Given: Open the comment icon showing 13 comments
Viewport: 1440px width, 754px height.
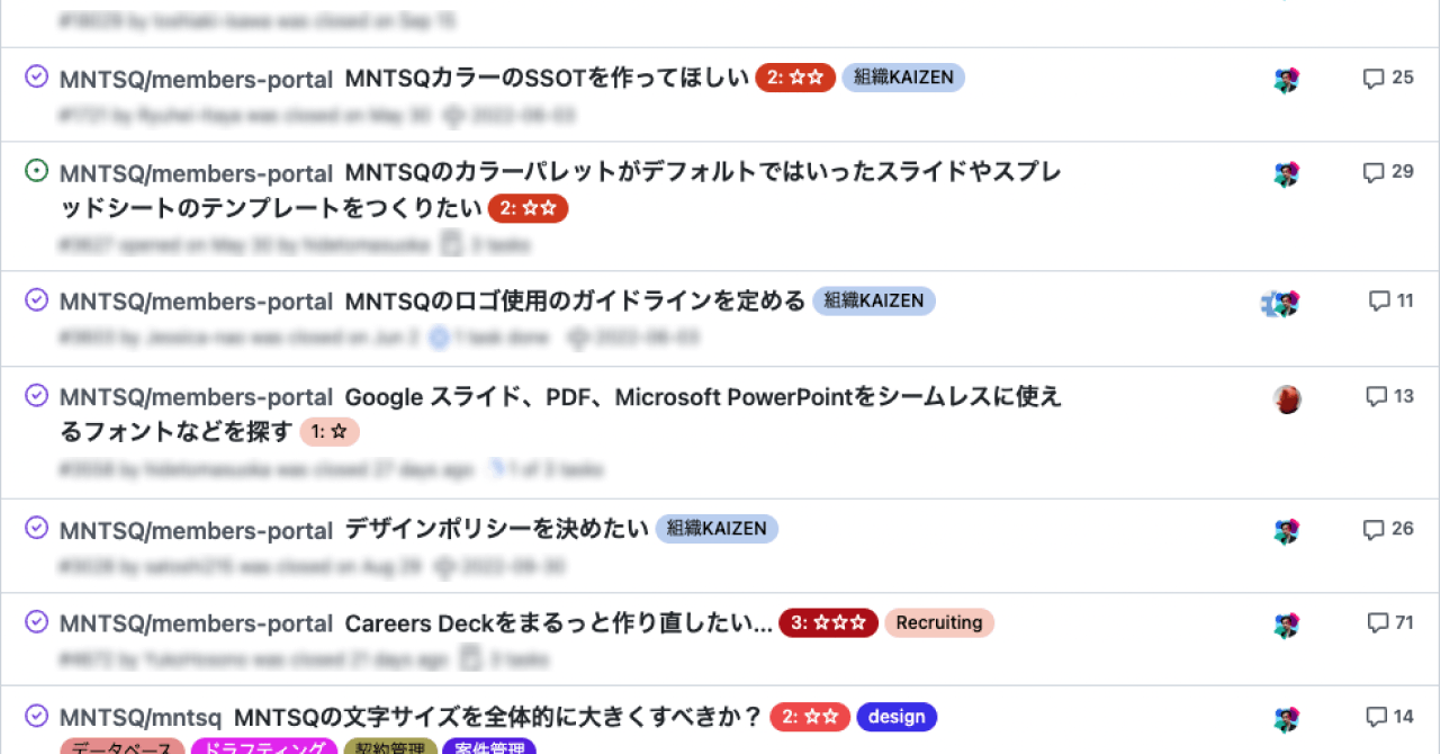Looking at the screenshot, I should 1377,397.
